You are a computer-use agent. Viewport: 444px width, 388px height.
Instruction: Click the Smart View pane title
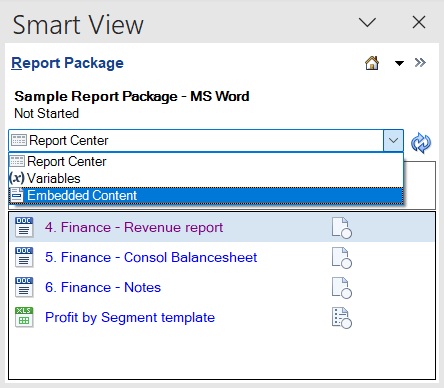(x=78, y=25)
